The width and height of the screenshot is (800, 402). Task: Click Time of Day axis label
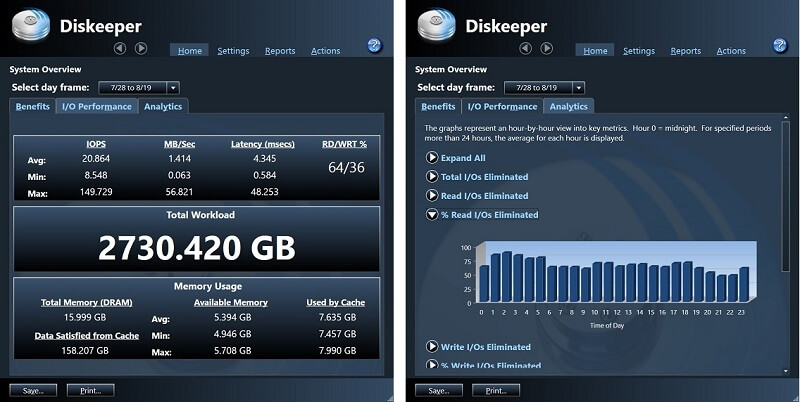pos(607,325)
